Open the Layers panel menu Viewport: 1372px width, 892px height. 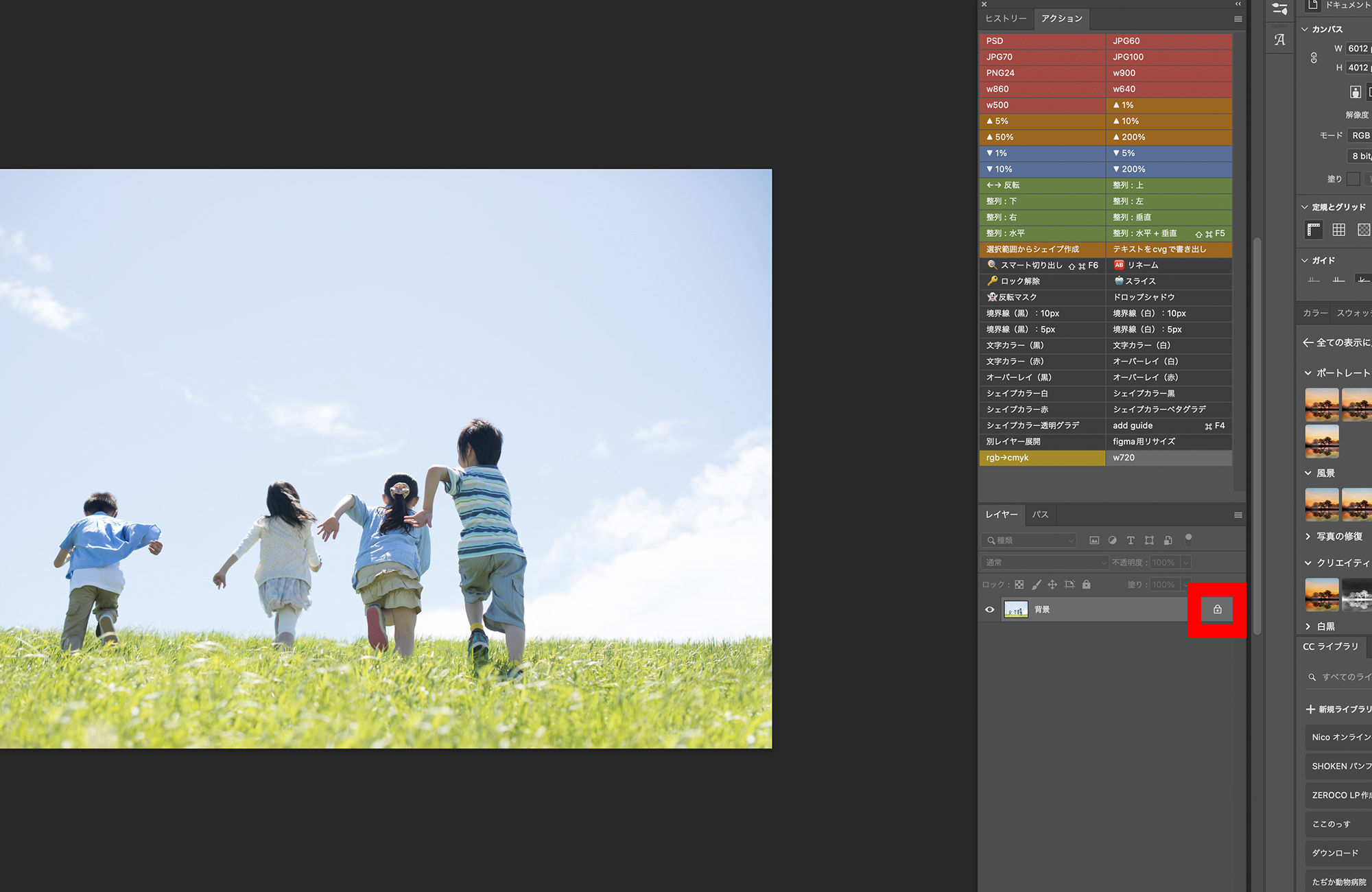[1238, 515]
